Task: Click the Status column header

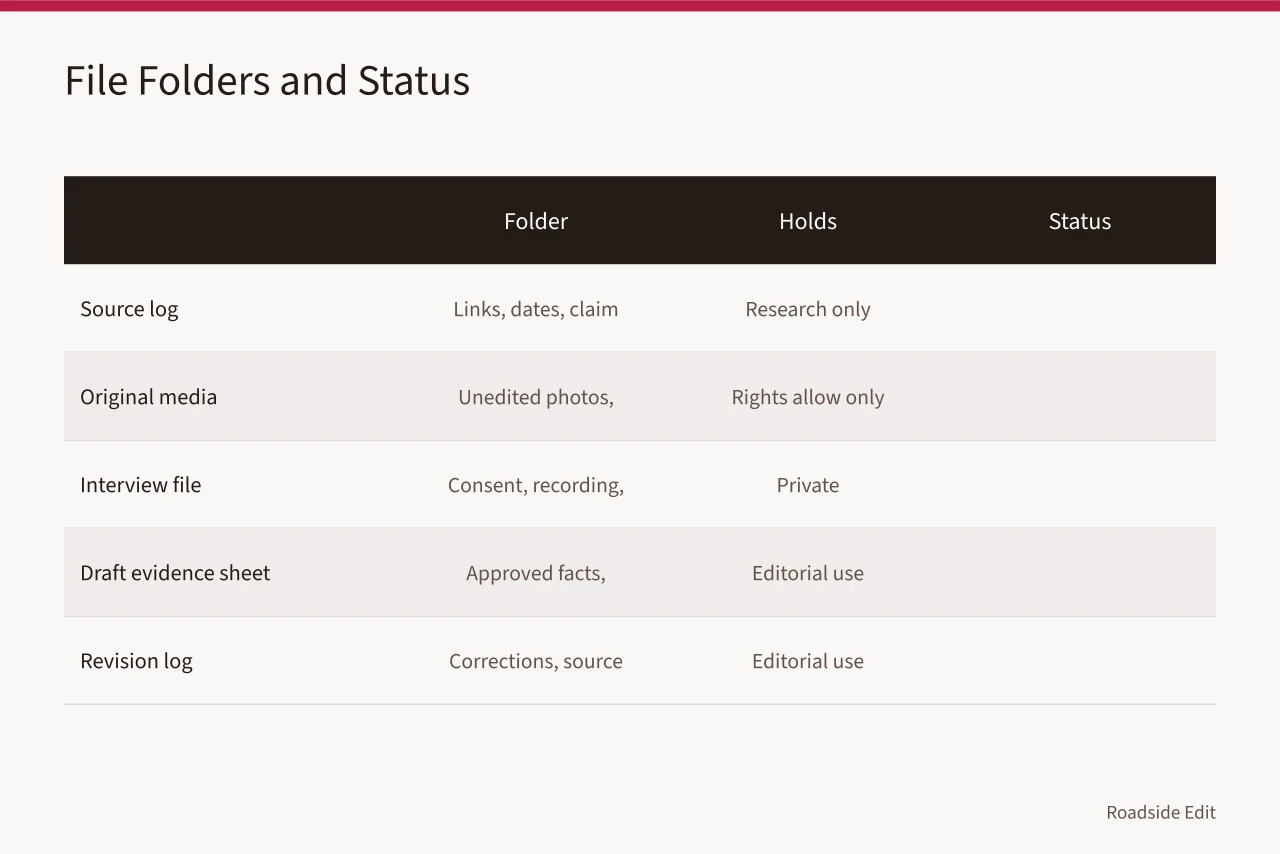Action: point(1080,221)
